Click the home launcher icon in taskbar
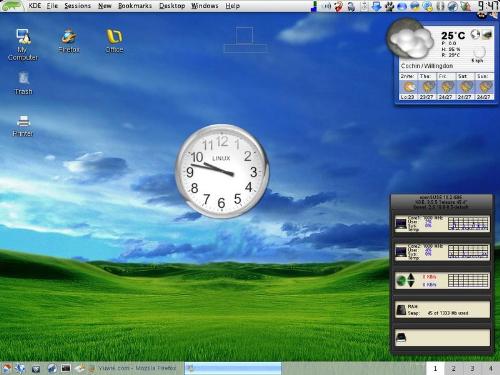This screenshot has width=500, height=375. pos(7,368)
